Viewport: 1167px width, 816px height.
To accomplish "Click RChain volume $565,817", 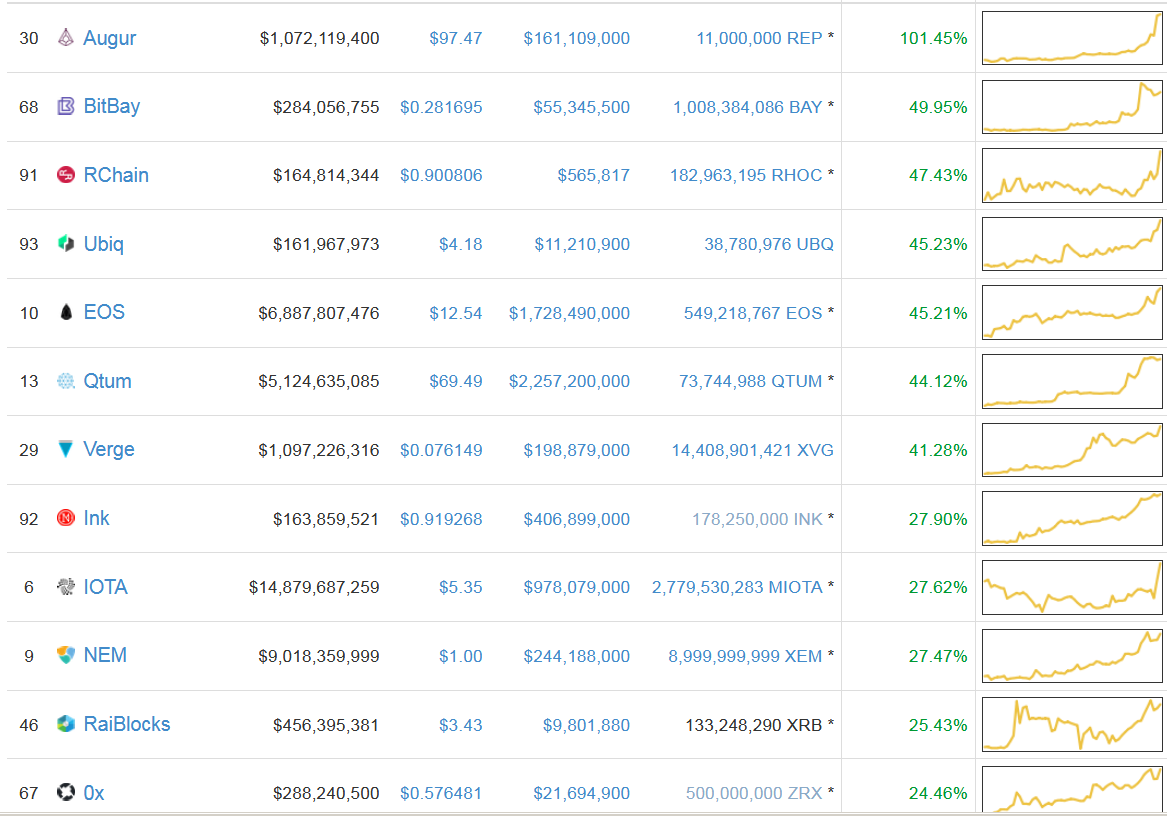I will [x=594, y=176].
